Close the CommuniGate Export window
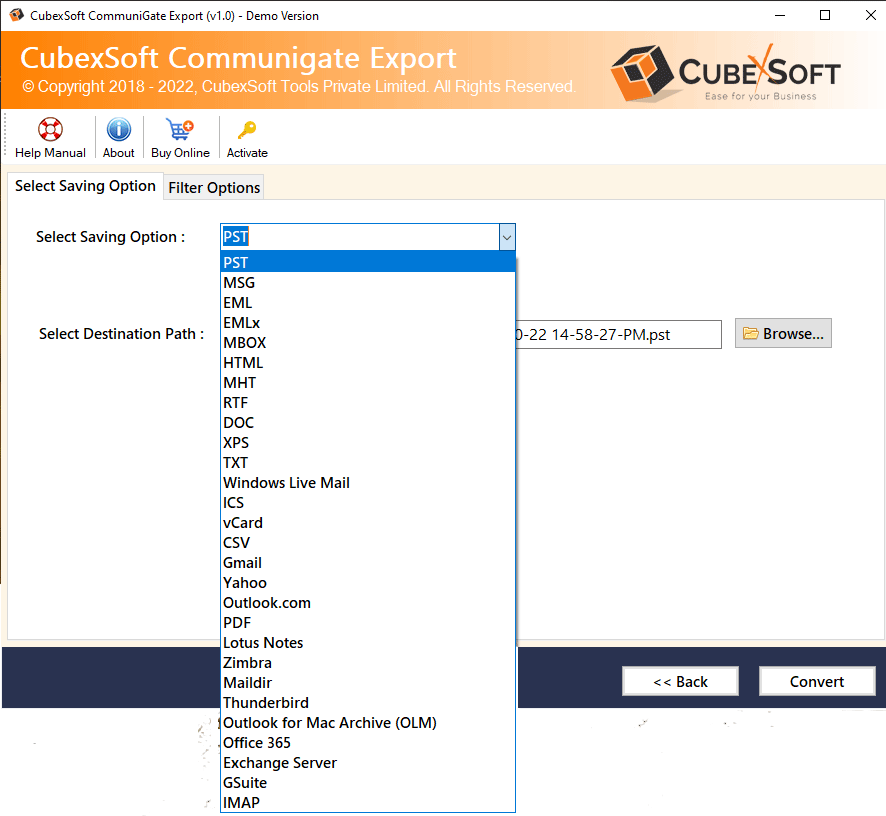886x816 pixels. [x=871, y=15]
